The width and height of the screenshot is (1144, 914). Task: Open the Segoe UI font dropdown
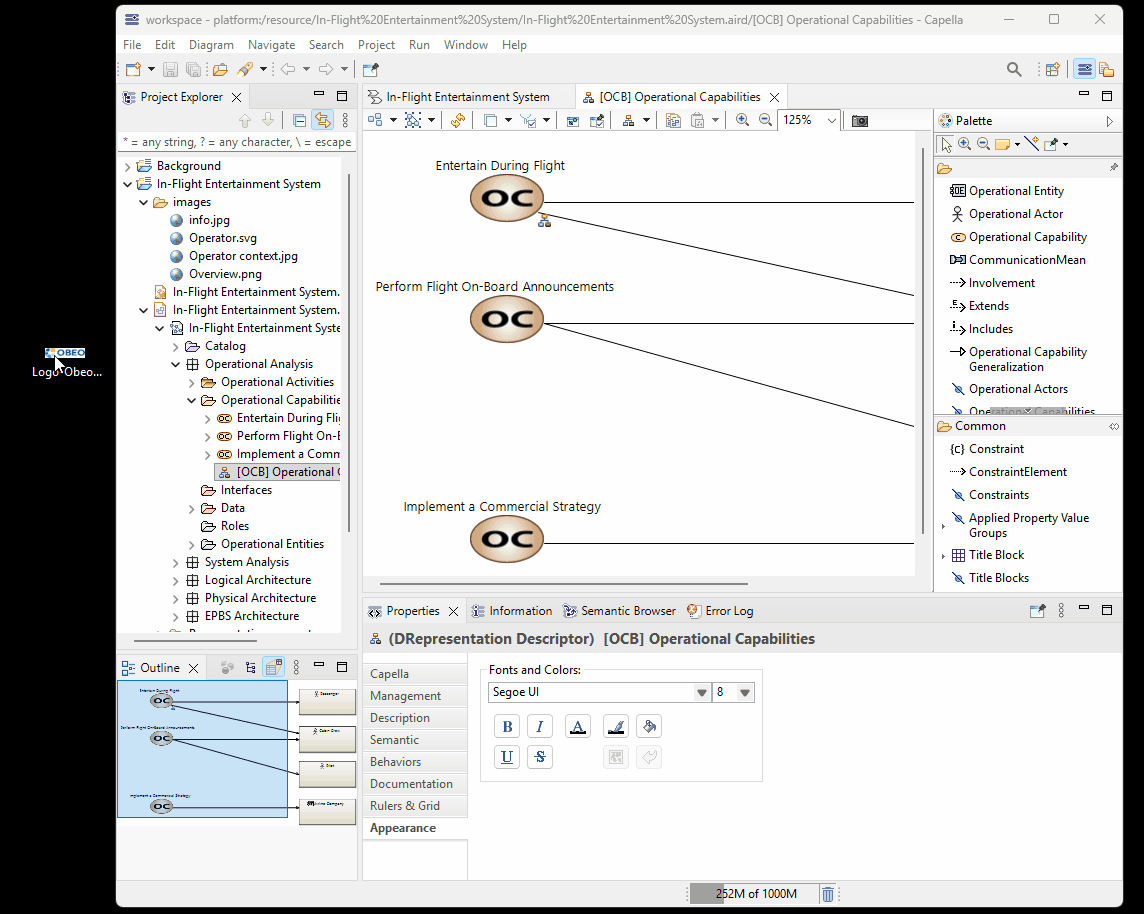click(701, 693)
